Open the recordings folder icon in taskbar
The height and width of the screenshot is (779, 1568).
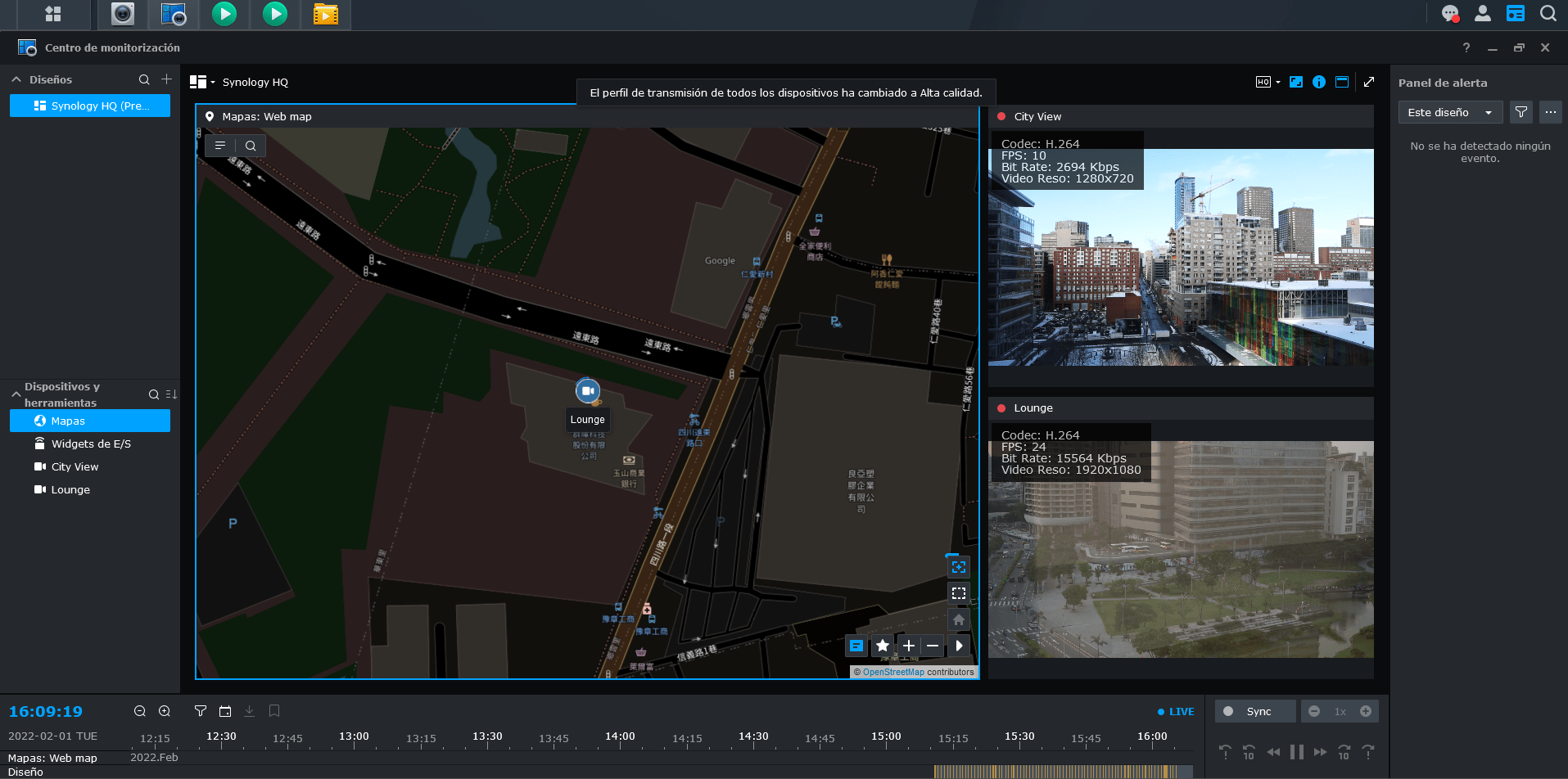click(326, 14)
